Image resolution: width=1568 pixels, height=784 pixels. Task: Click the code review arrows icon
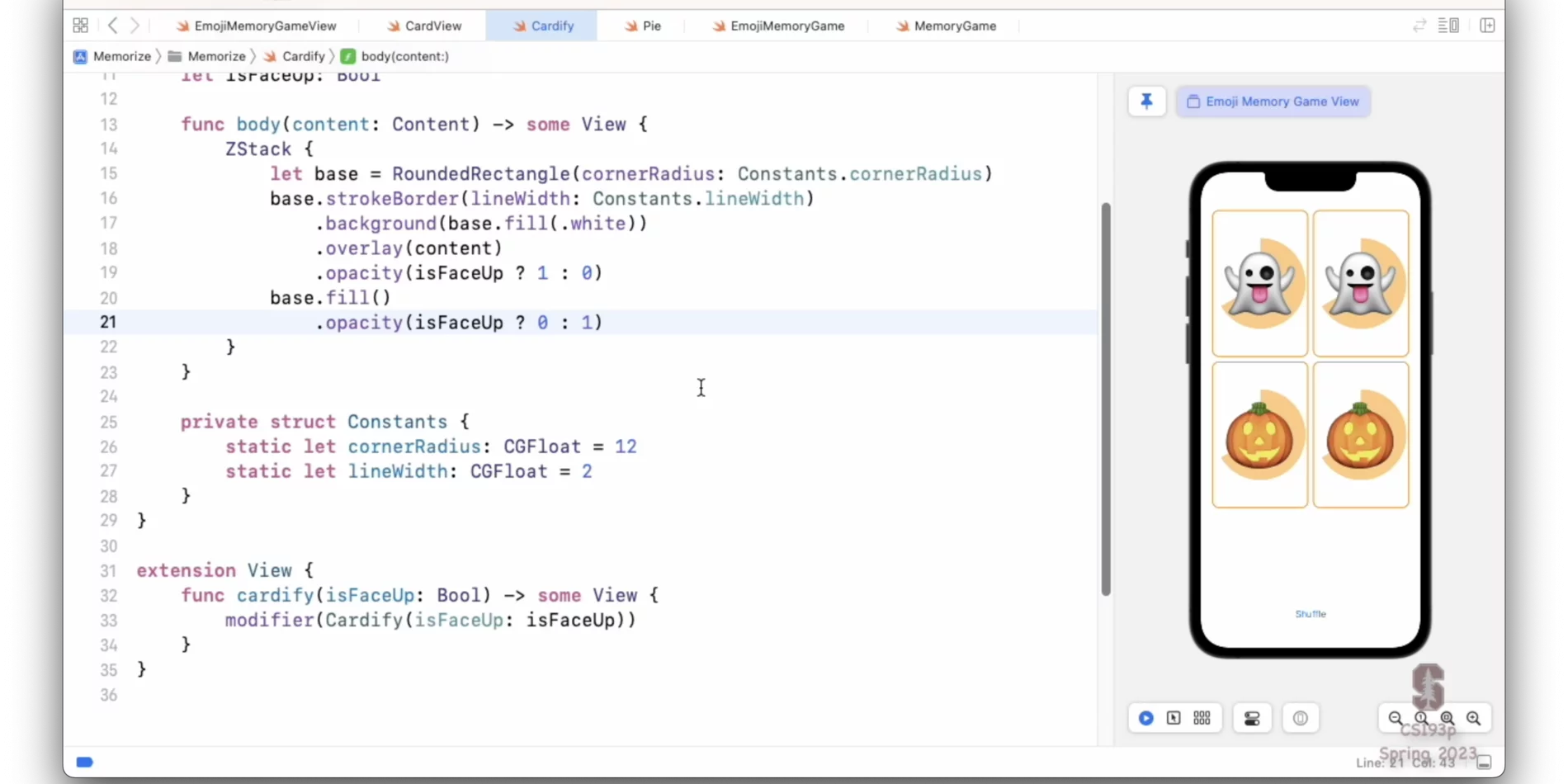tap(1419, 26)
